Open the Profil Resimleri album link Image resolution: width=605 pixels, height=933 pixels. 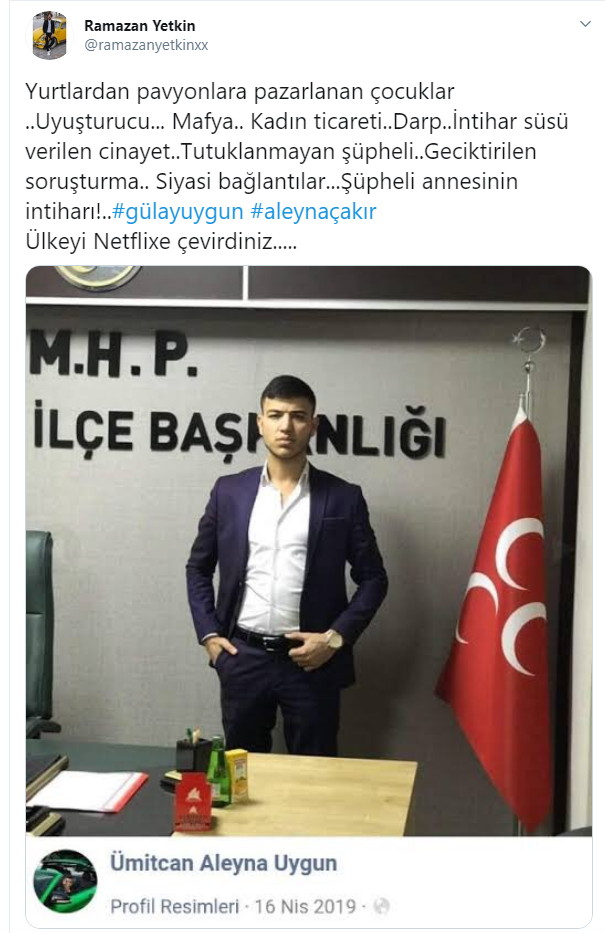(x=174, y=906)
